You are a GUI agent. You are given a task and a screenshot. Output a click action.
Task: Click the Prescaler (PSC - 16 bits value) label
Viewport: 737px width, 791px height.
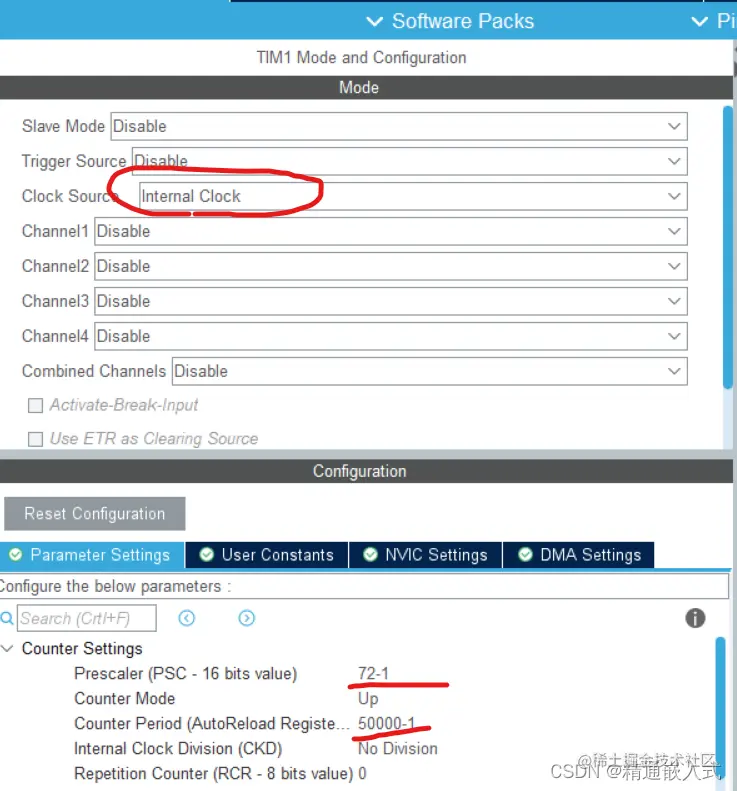tap(186, 673)
